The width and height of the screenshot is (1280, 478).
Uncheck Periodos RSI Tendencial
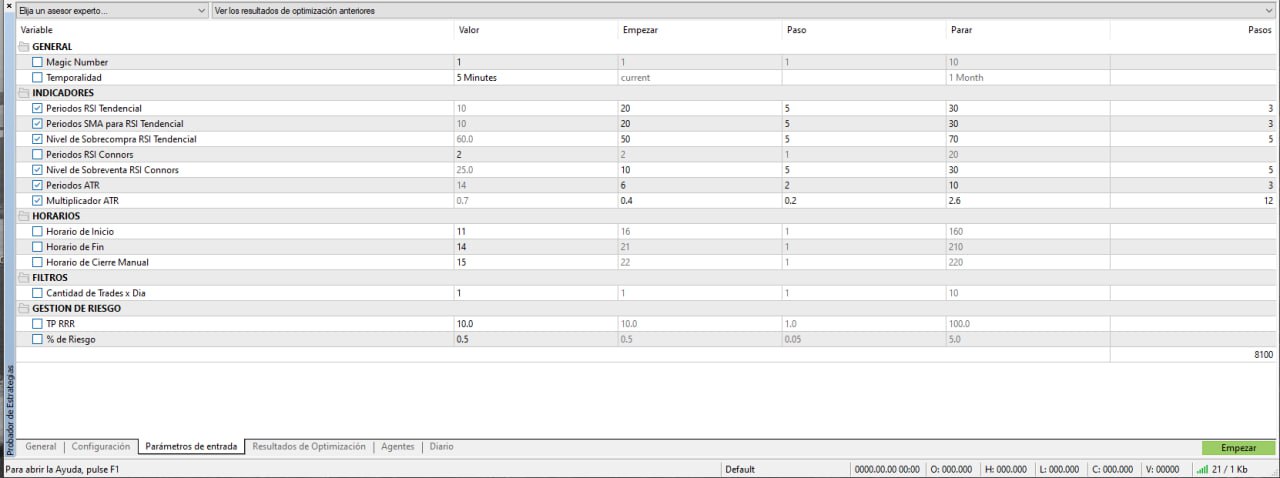(x=37, y=108)
